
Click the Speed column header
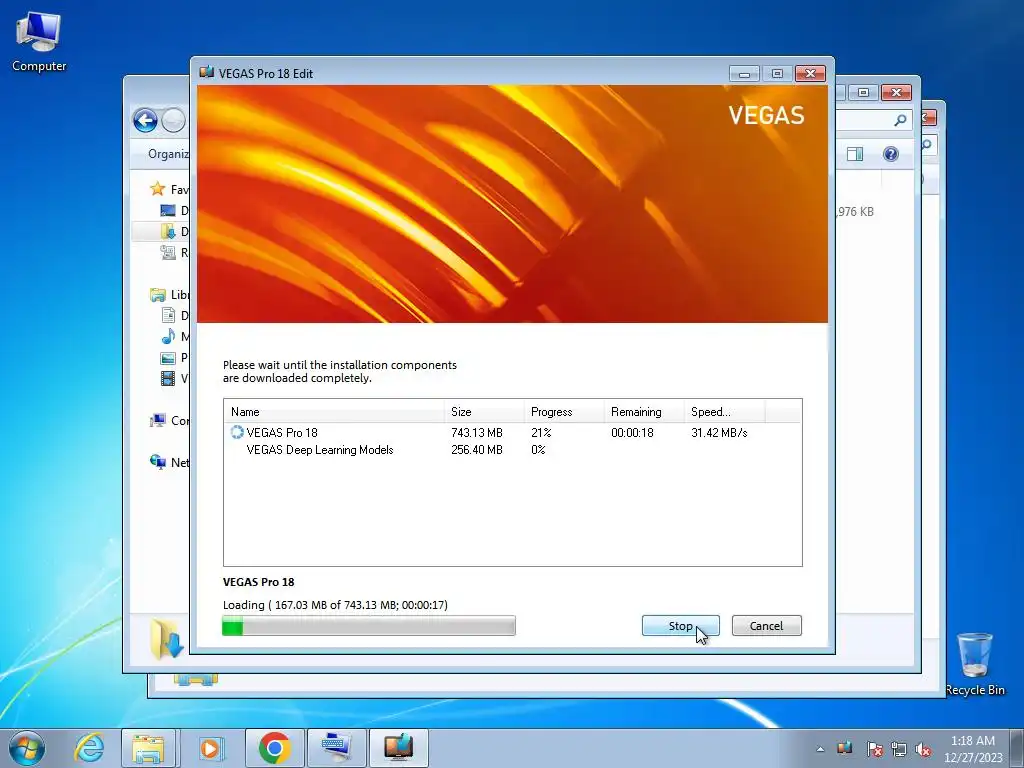pos(724,411)
